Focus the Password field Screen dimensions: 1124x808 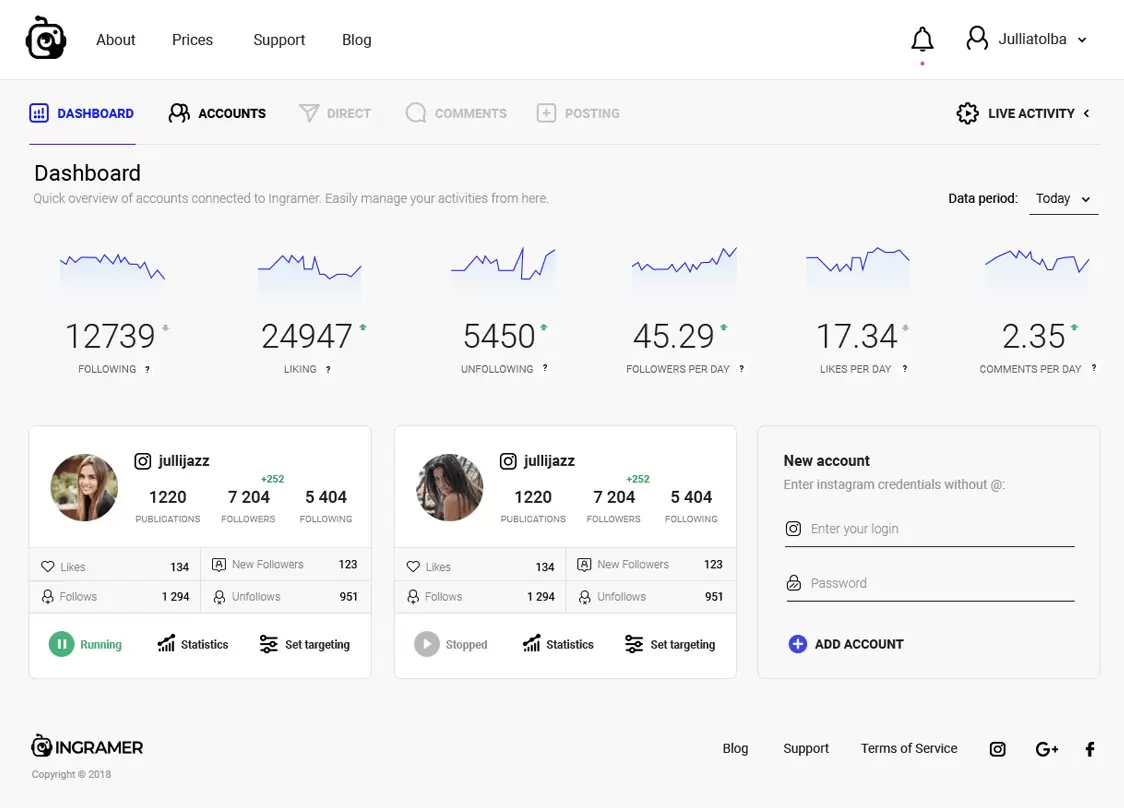click(929, 583)
